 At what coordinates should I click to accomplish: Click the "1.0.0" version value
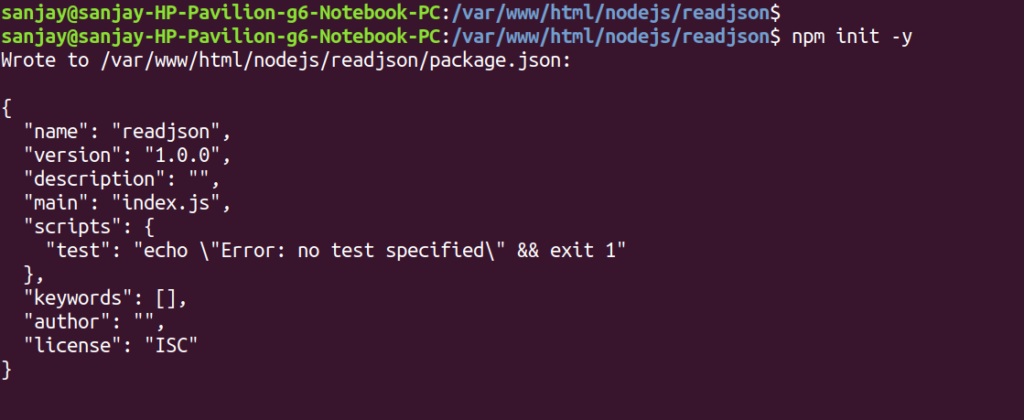click(188, 155)
